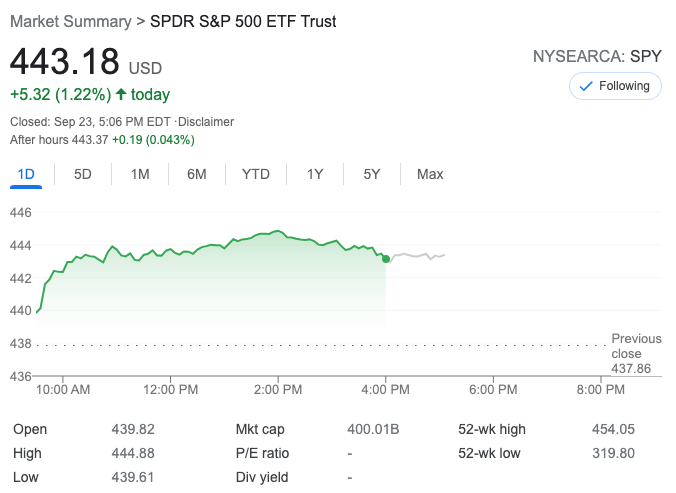The width and height of the screenshot is (676, 493).
Task: Select the Max time range
Action: tap(430, 174)
